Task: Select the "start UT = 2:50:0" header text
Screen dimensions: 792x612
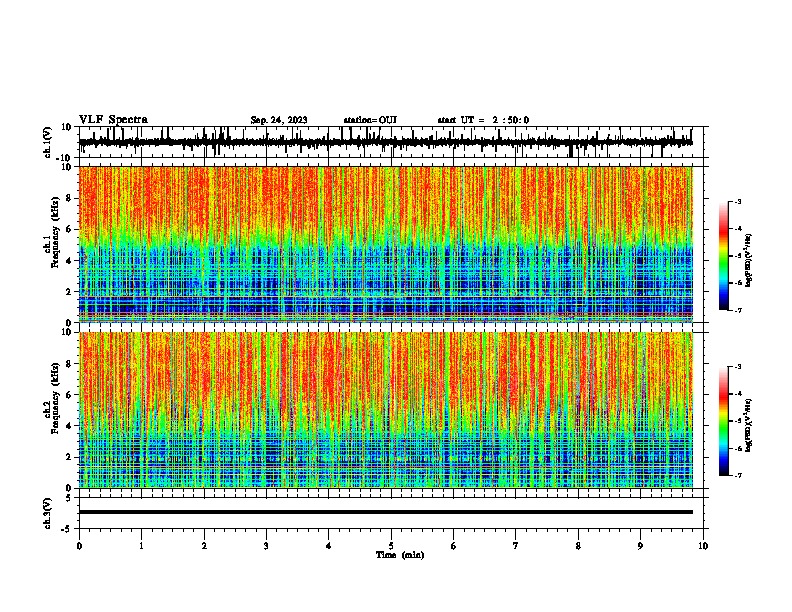Action: pyautogui.click(x=483, y=120)
